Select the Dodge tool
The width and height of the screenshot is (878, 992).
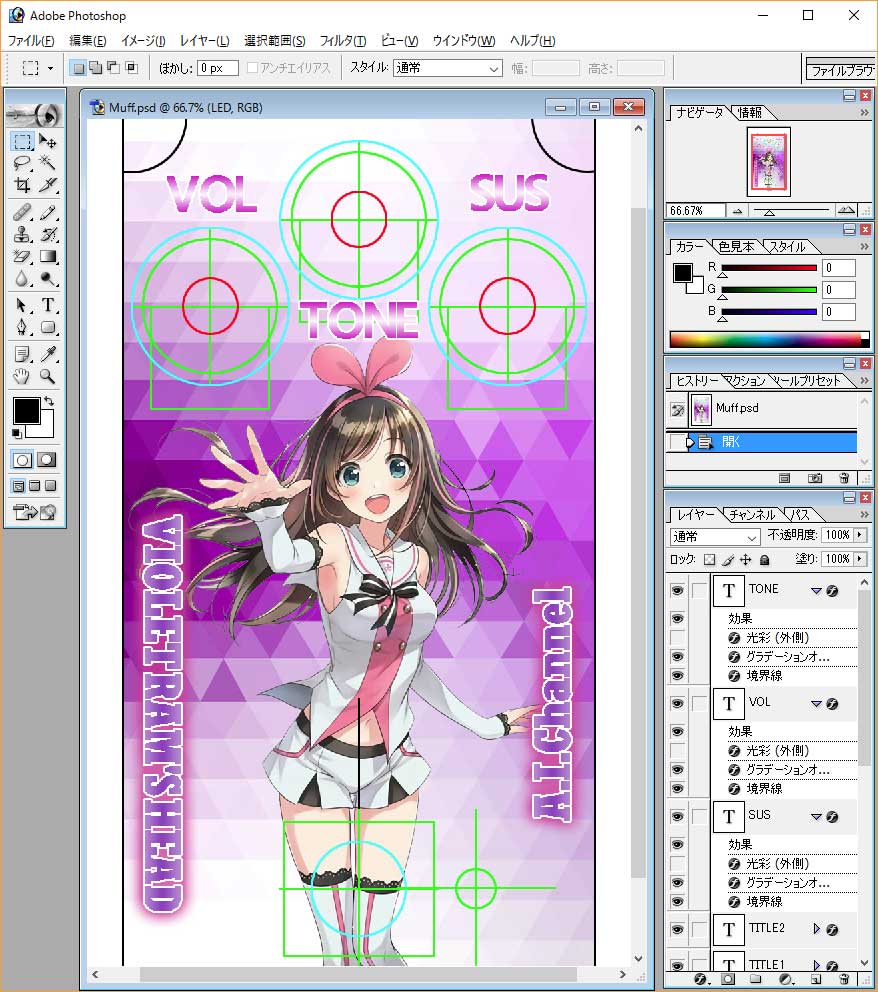tap(47, 278)
